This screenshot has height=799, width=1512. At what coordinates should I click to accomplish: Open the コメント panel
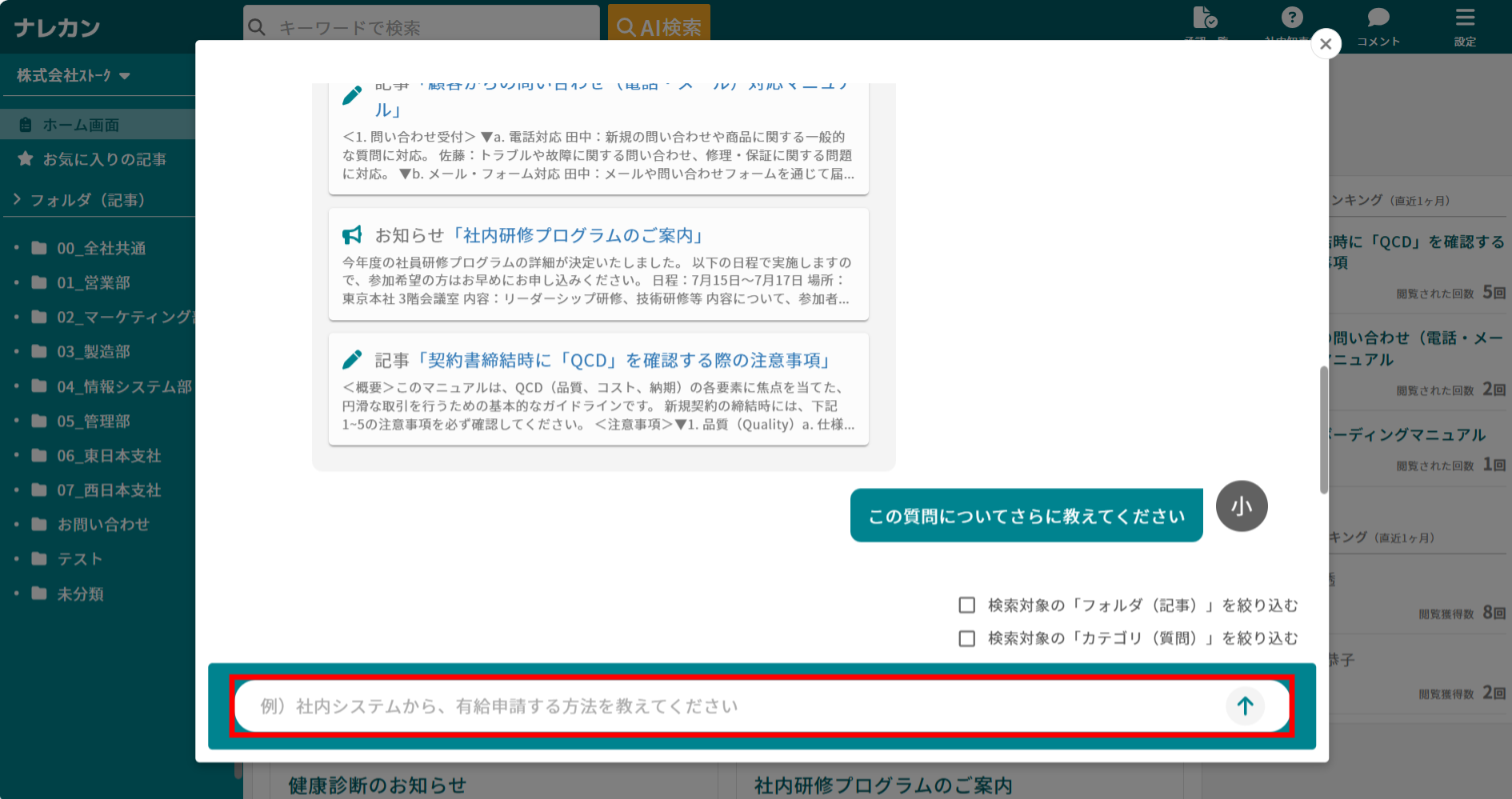click(1378, 18)
